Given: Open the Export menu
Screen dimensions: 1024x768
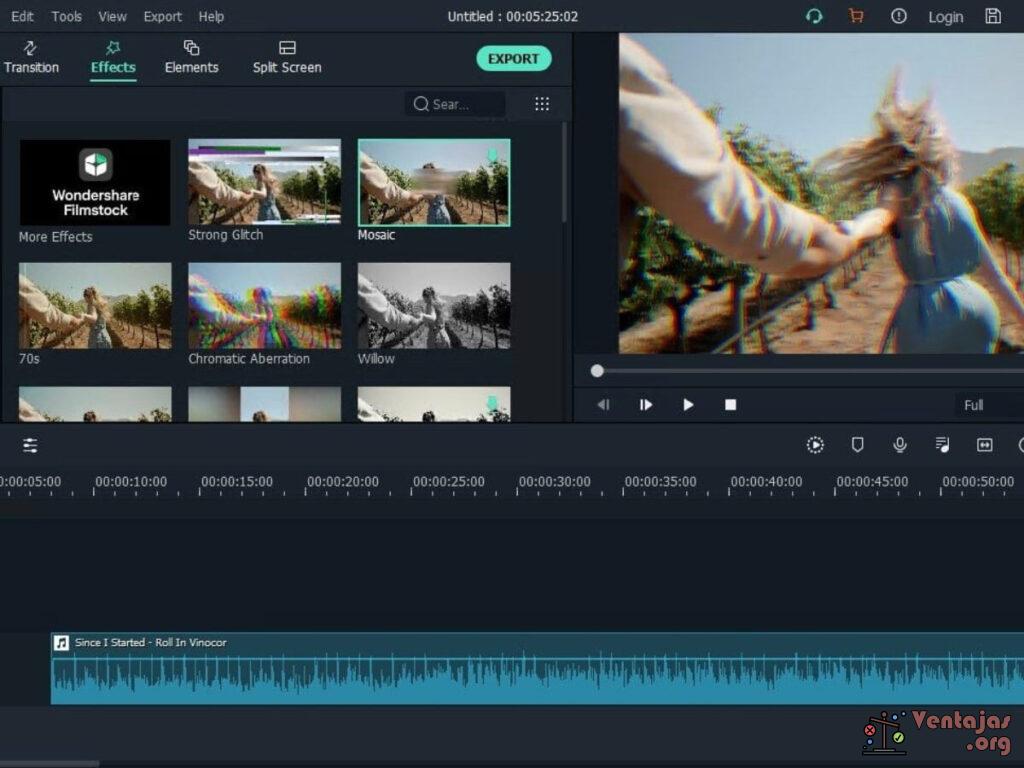Looking at the screenshot, I should (162, 16).
